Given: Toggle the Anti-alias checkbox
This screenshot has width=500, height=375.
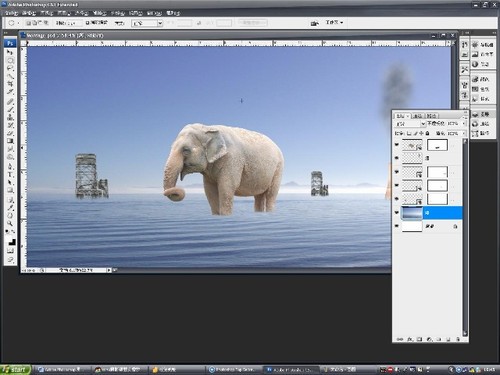Looking at the screenshot, I should (88, 23).
